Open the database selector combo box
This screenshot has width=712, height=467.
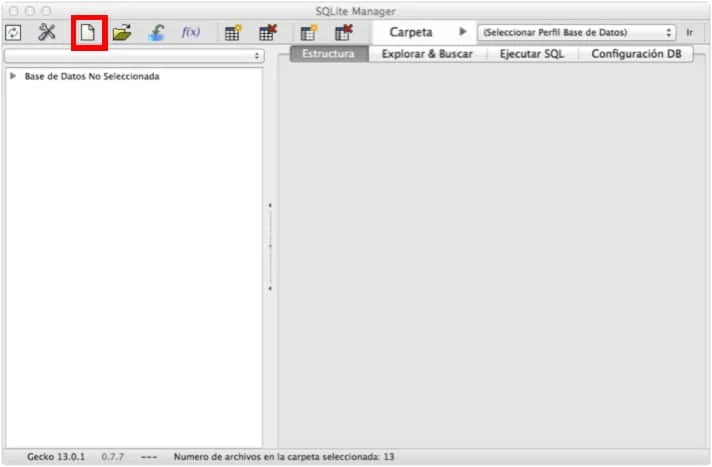[x=134, y=56]
